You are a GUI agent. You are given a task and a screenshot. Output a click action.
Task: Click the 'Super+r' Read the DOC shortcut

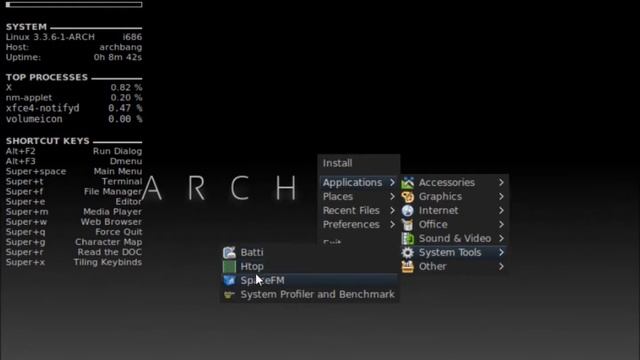[74, 252]
